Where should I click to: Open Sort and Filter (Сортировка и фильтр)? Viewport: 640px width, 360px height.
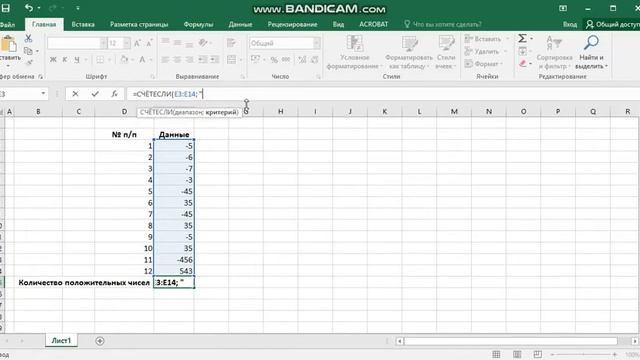pos(554,52)
